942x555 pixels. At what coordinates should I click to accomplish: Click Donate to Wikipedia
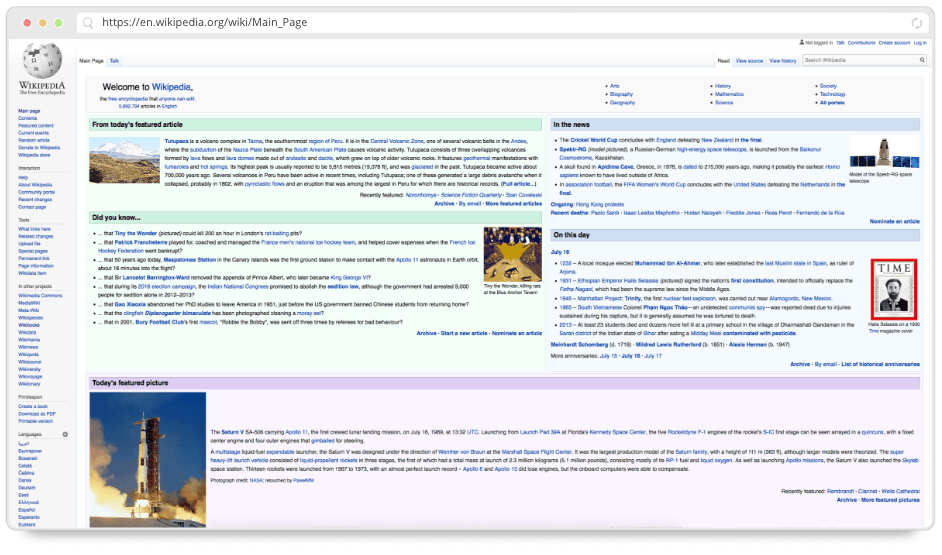(38, 147)
